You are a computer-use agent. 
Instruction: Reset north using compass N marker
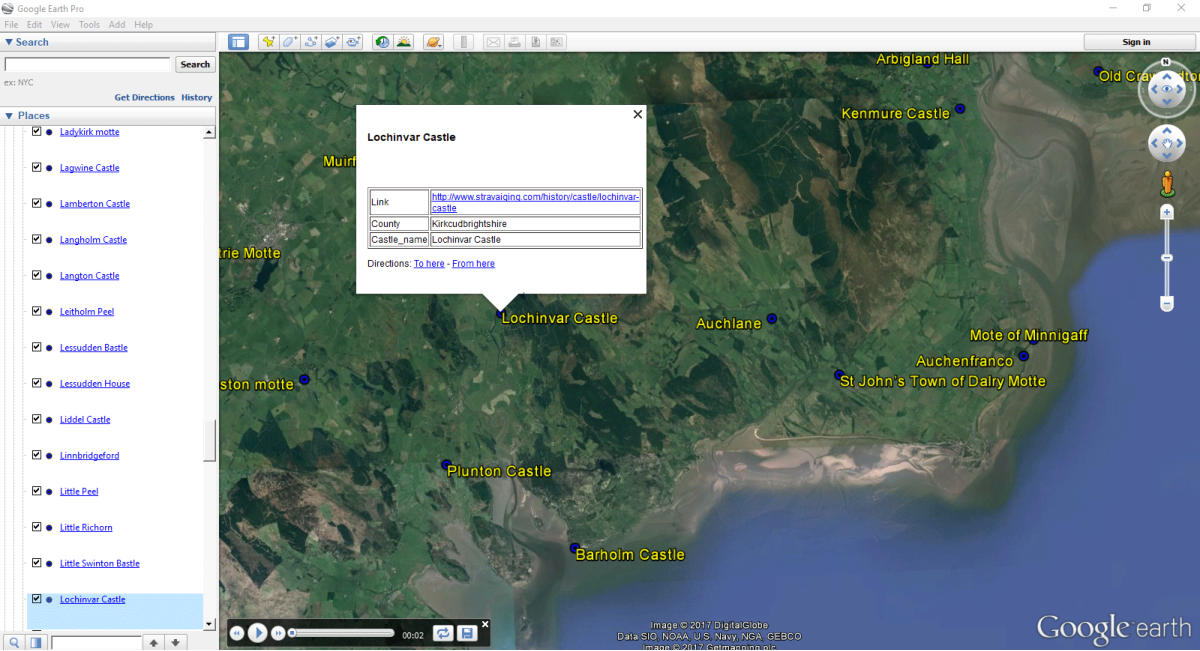(1166, 62)
